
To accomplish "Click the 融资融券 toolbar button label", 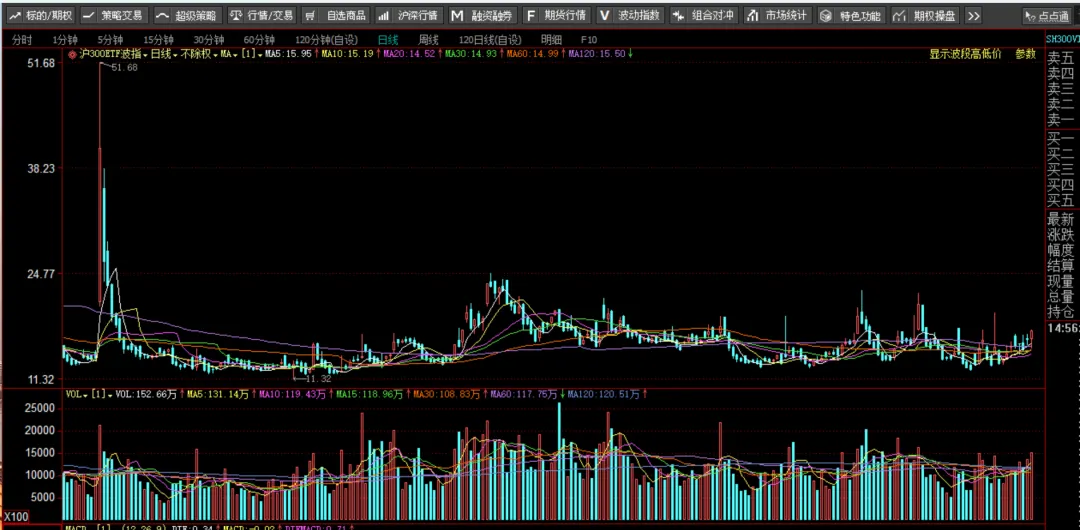I will point(492,15).
